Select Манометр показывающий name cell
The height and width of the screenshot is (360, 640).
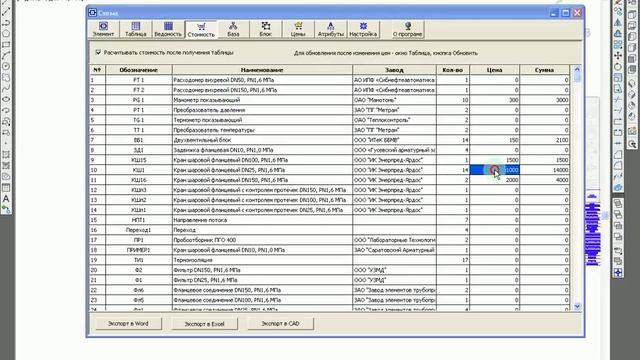[x=262, y=100]
